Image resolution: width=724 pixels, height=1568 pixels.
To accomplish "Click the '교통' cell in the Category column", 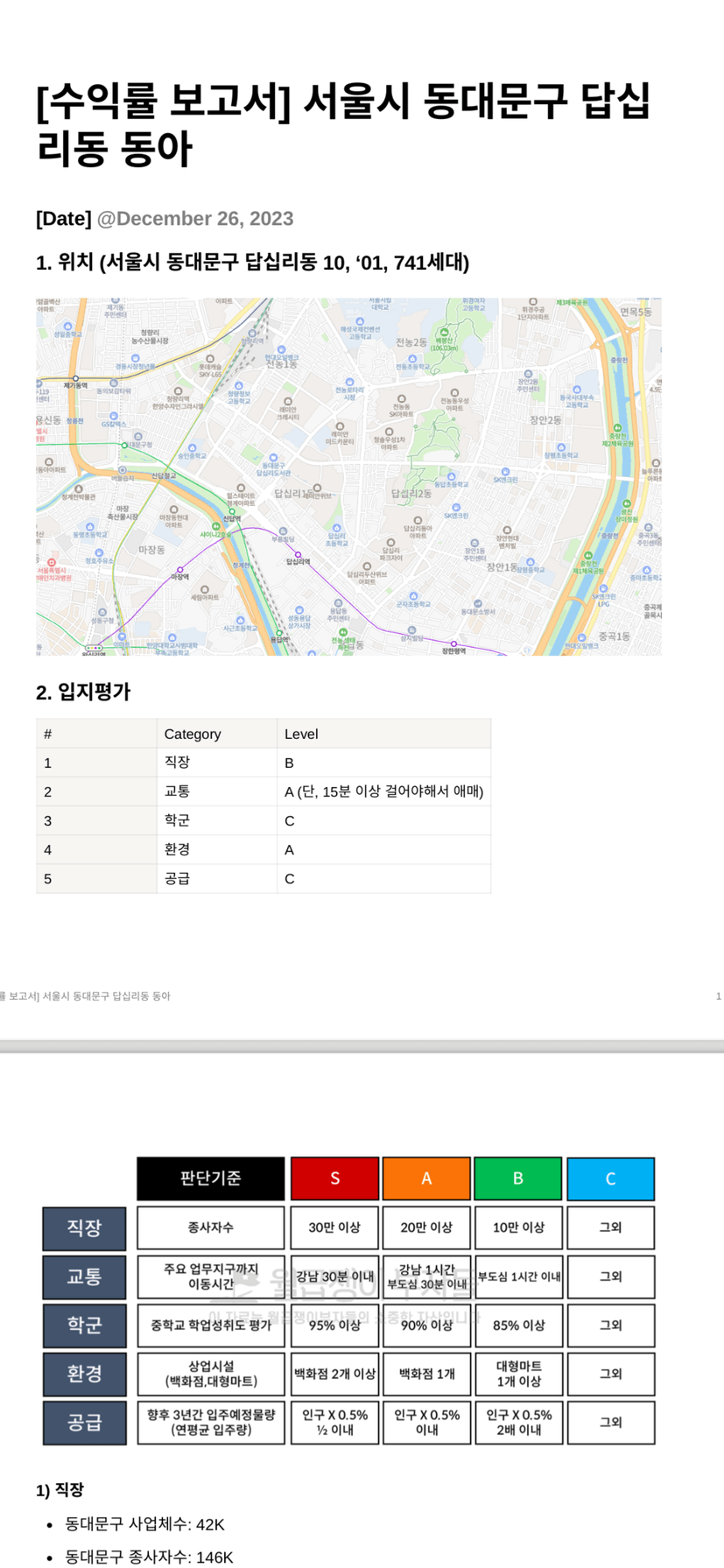I will tap(217, 791).
